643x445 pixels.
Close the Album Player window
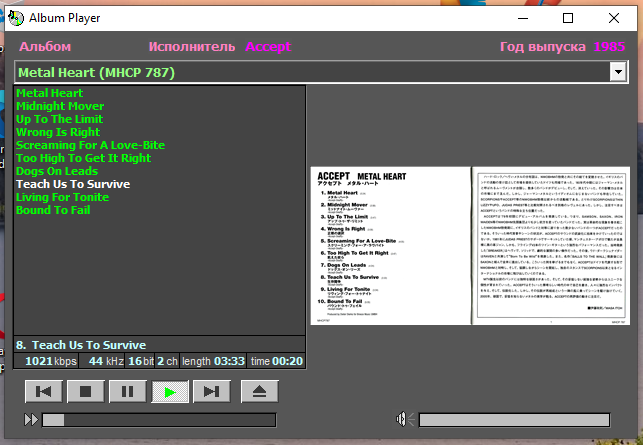coord(614,18)
